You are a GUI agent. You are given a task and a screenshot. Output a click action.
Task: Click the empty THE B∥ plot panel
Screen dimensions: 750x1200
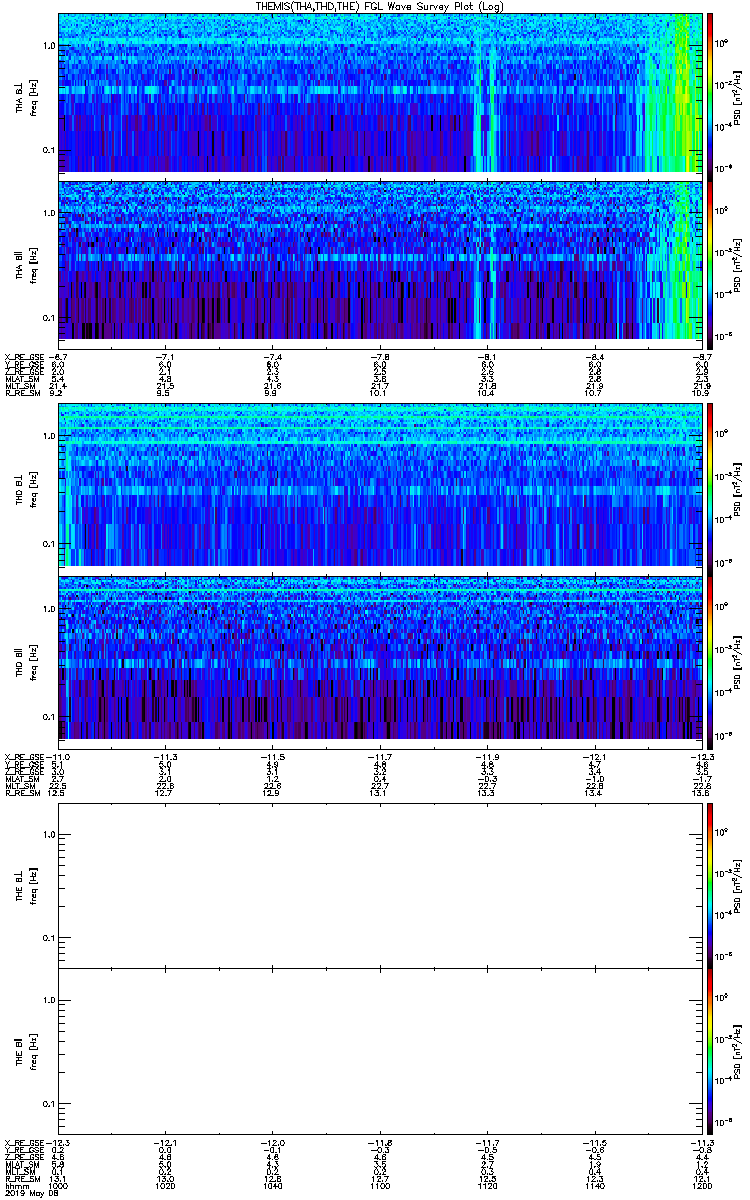coord(379,1049)
